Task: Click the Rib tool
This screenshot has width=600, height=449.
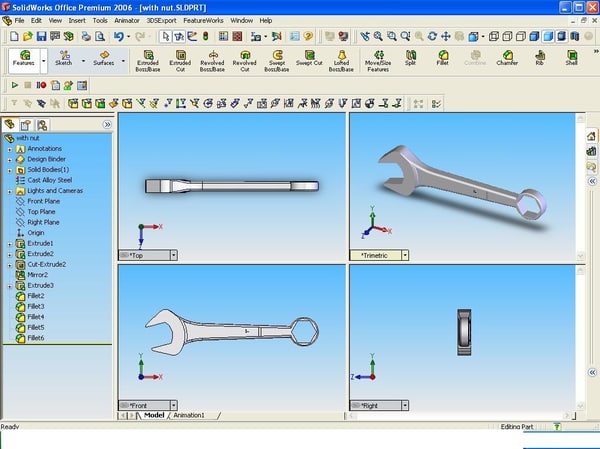Action: click(540, 58)
